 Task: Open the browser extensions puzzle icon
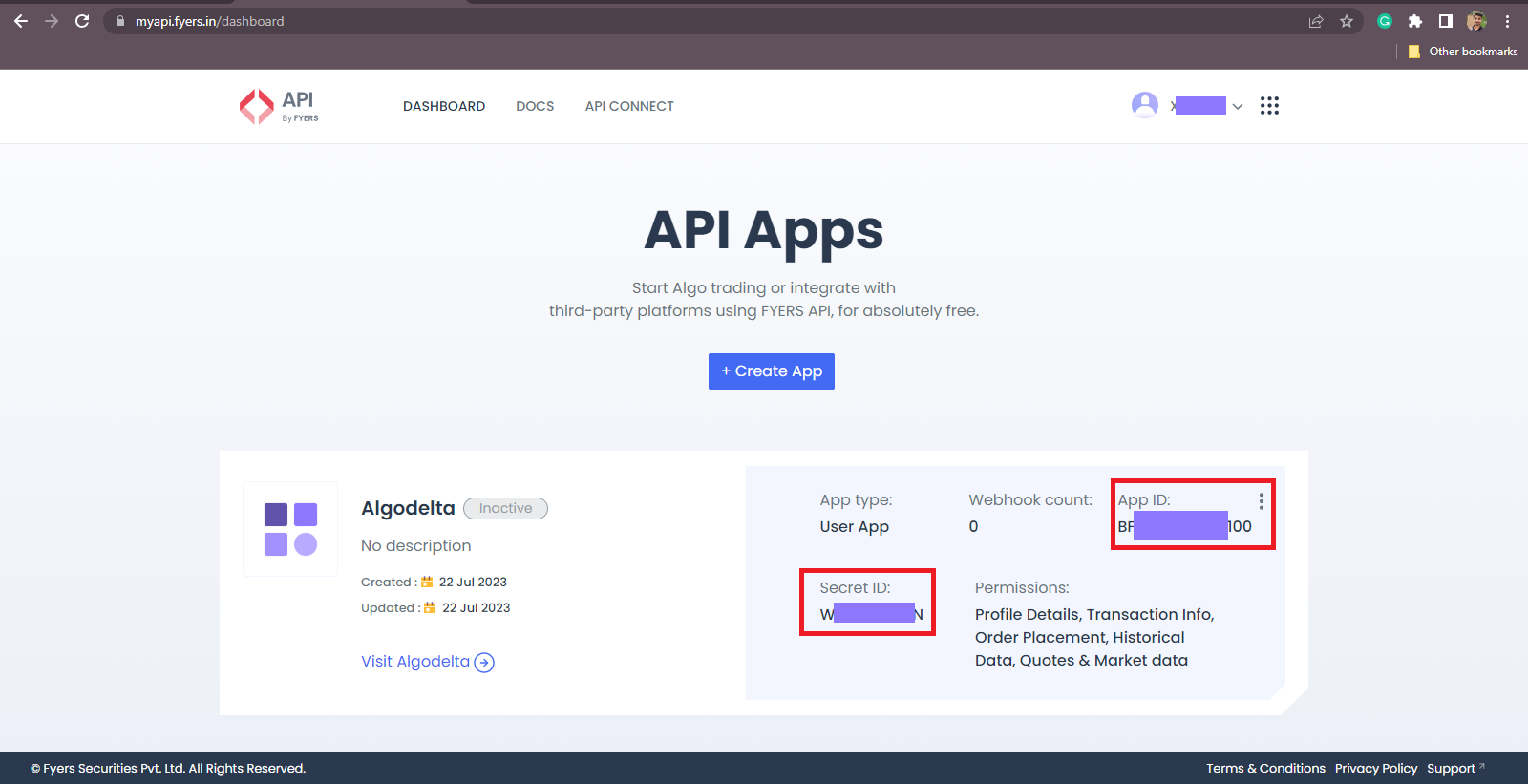1415,21
